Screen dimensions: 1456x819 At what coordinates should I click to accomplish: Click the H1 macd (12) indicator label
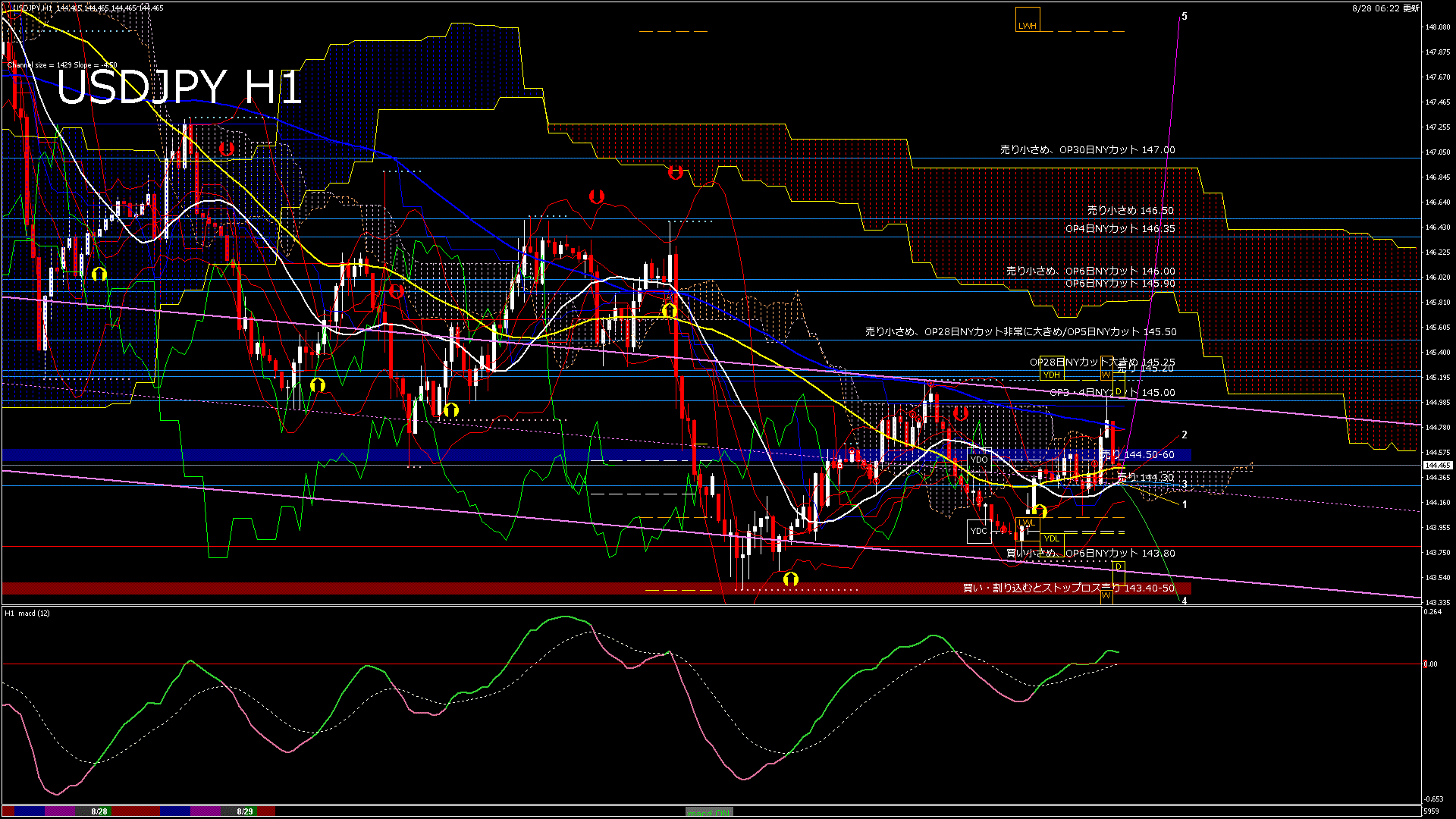click(28, 613)
